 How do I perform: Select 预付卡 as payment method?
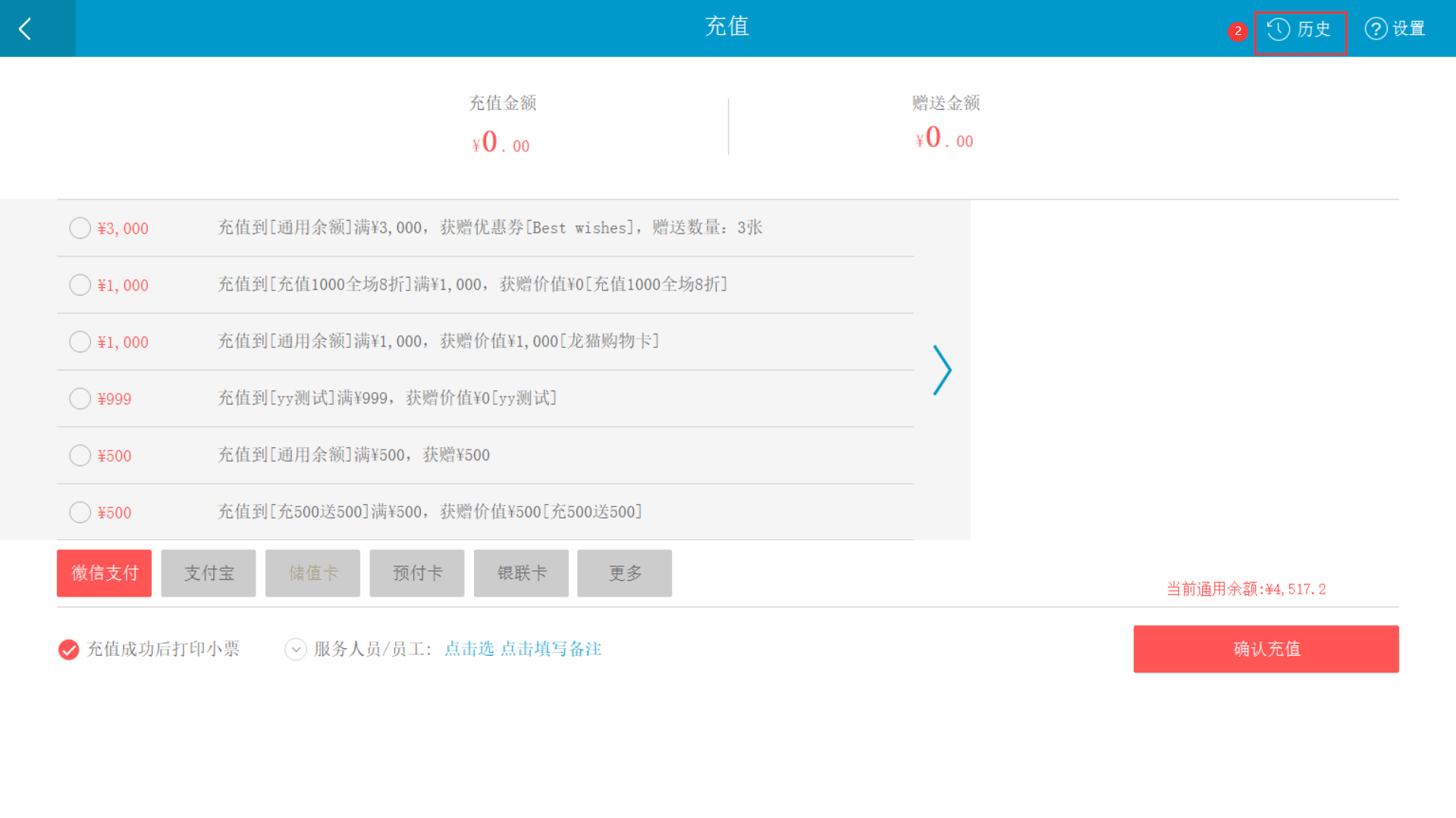pyautogui.click(x=416, y=573)
